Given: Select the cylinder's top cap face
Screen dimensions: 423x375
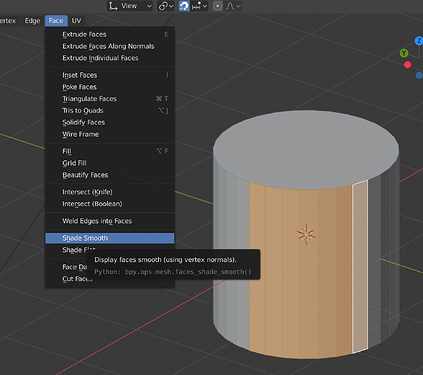Looking at the screenshot, I should [306, 150].
